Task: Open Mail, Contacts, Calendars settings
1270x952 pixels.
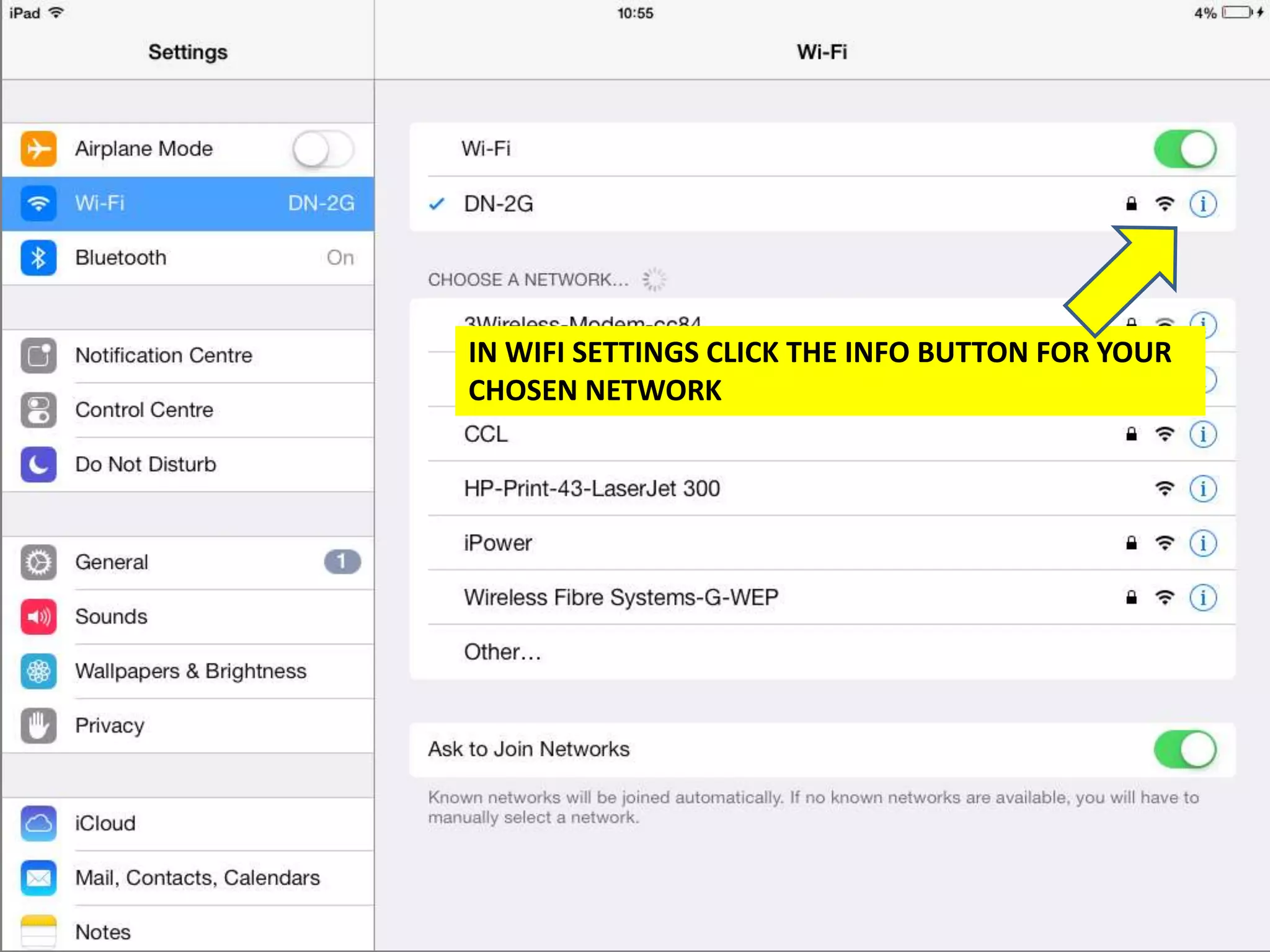Action: pyautogui.click(x=188, y=878)
